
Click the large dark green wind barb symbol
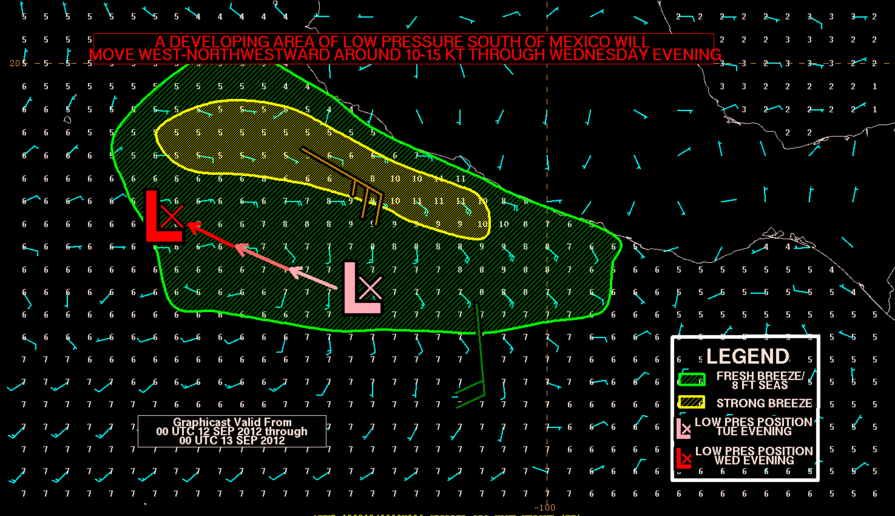coord(471,355)
